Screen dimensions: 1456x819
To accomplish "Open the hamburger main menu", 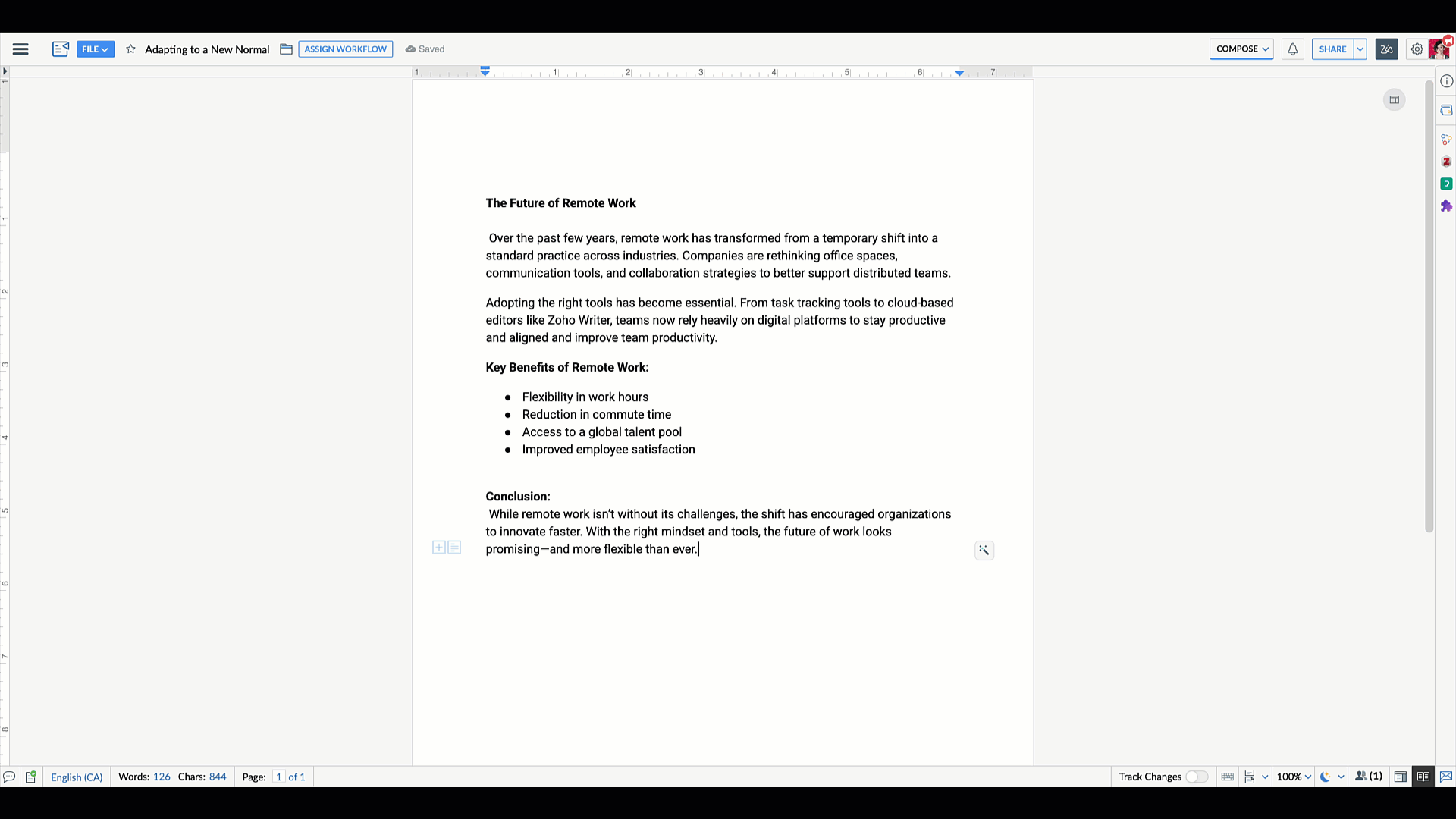I will click(x=20, y=49).
